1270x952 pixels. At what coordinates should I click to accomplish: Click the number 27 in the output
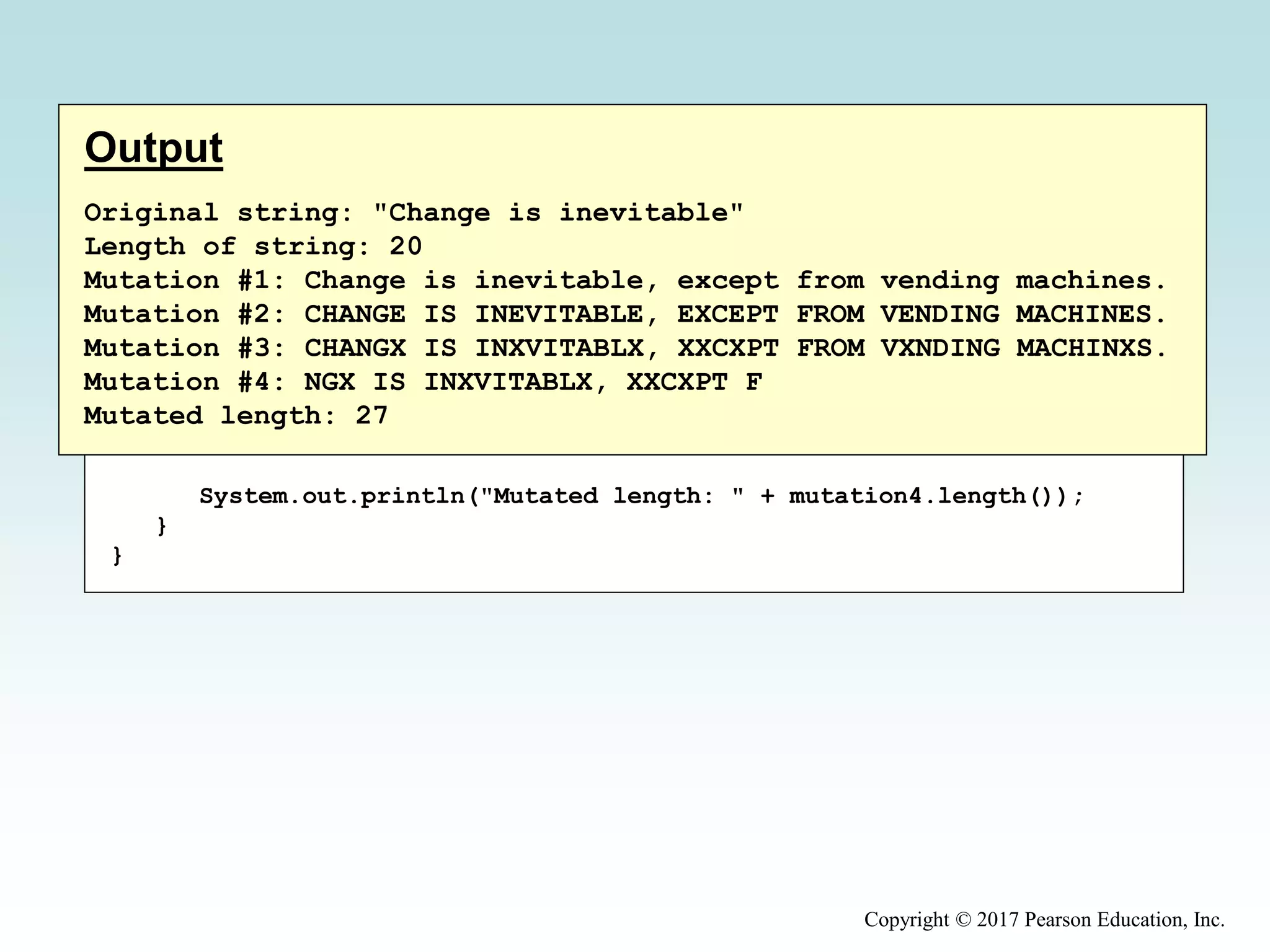(371, 415)
